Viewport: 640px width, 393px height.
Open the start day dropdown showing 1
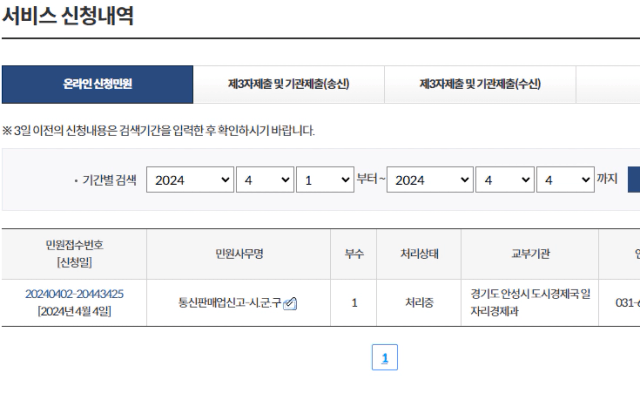point(325,180)
